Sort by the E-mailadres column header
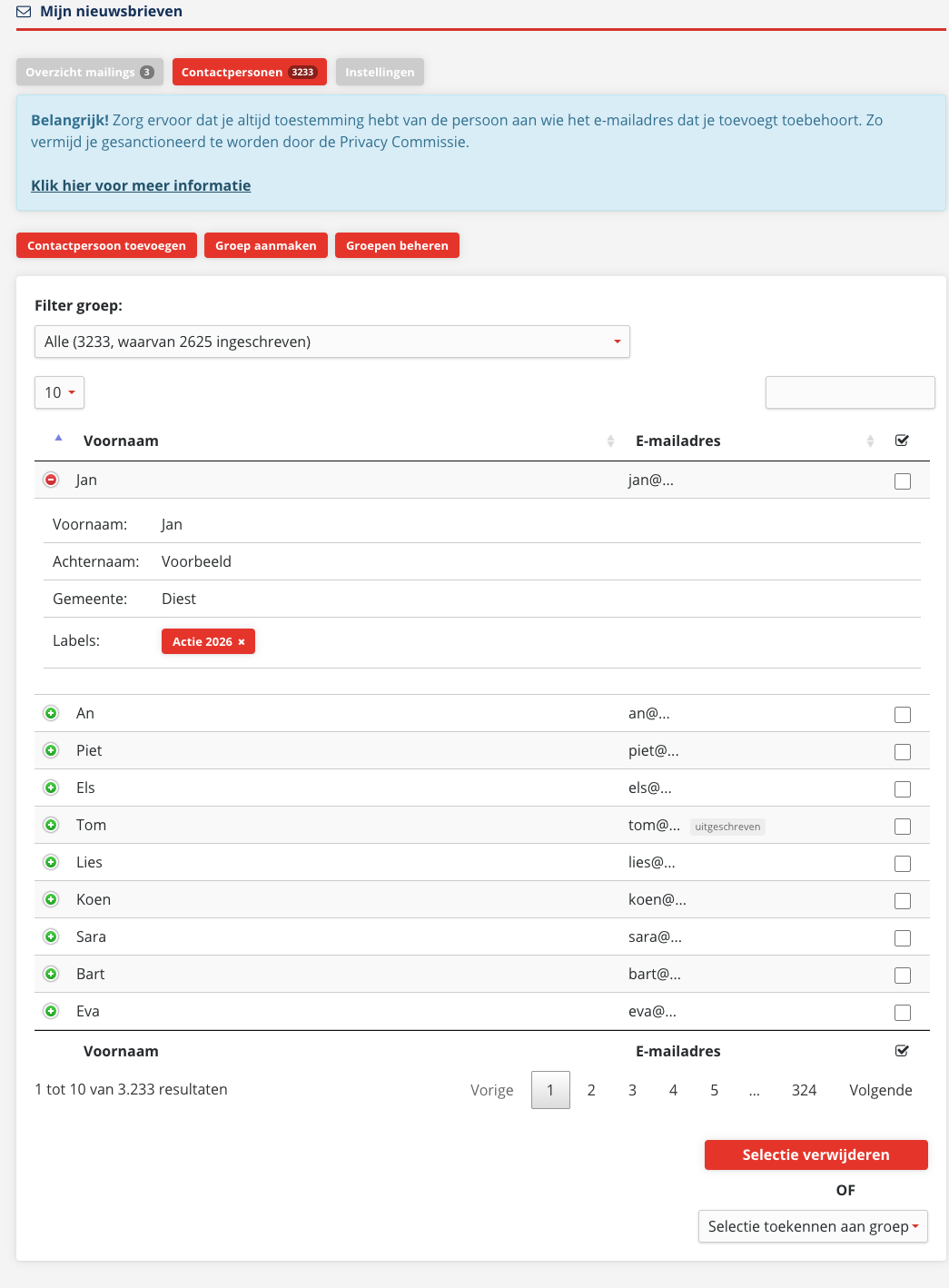The image size is (949, 1288). [x=678, y=441]
